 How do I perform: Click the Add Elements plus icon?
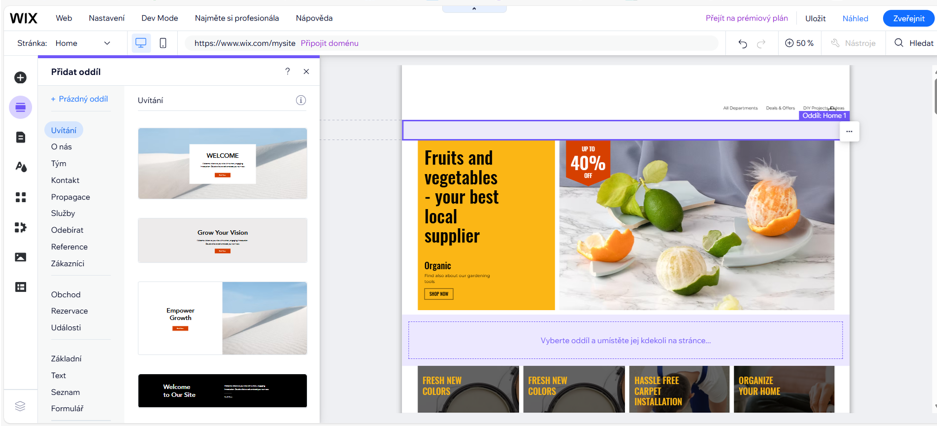pyautogui.click(x=20, y=77)
